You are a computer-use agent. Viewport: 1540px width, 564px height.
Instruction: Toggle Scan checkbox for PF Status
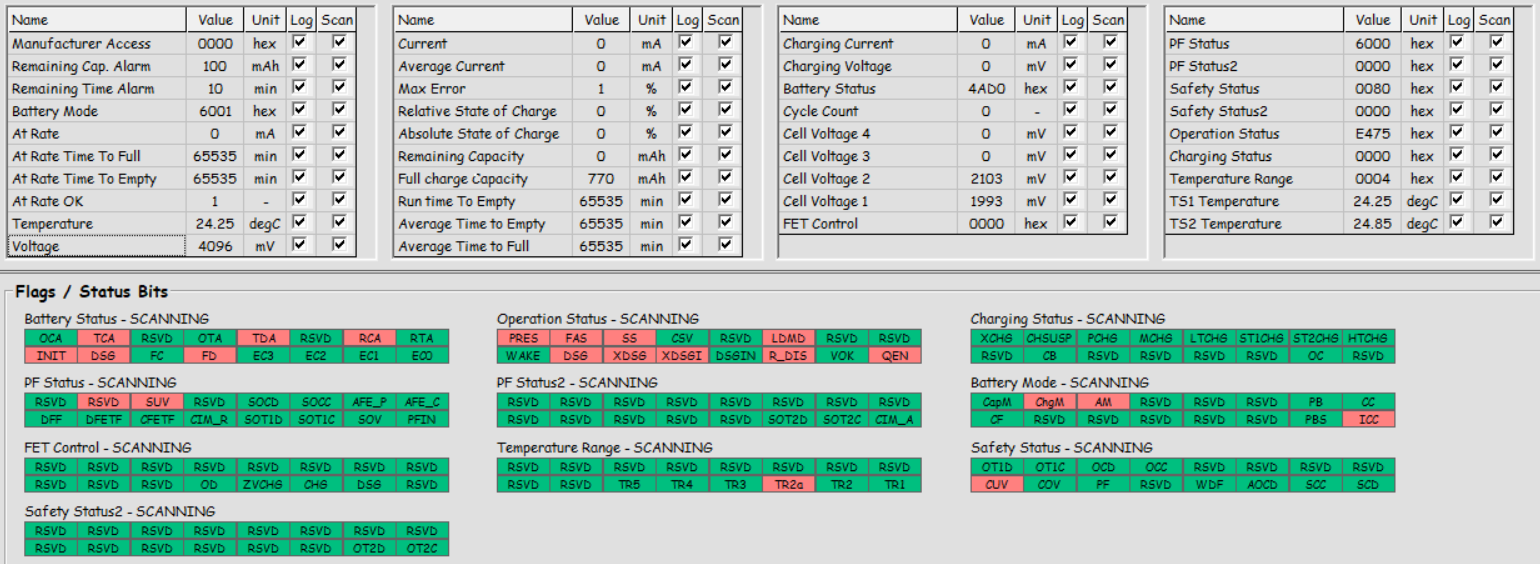click(x=1496, y=43)
